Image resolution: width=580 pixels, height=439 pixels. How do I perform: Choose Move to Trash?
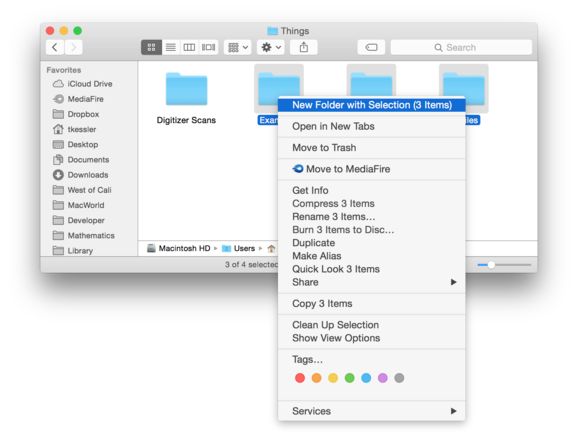(371, 148)
